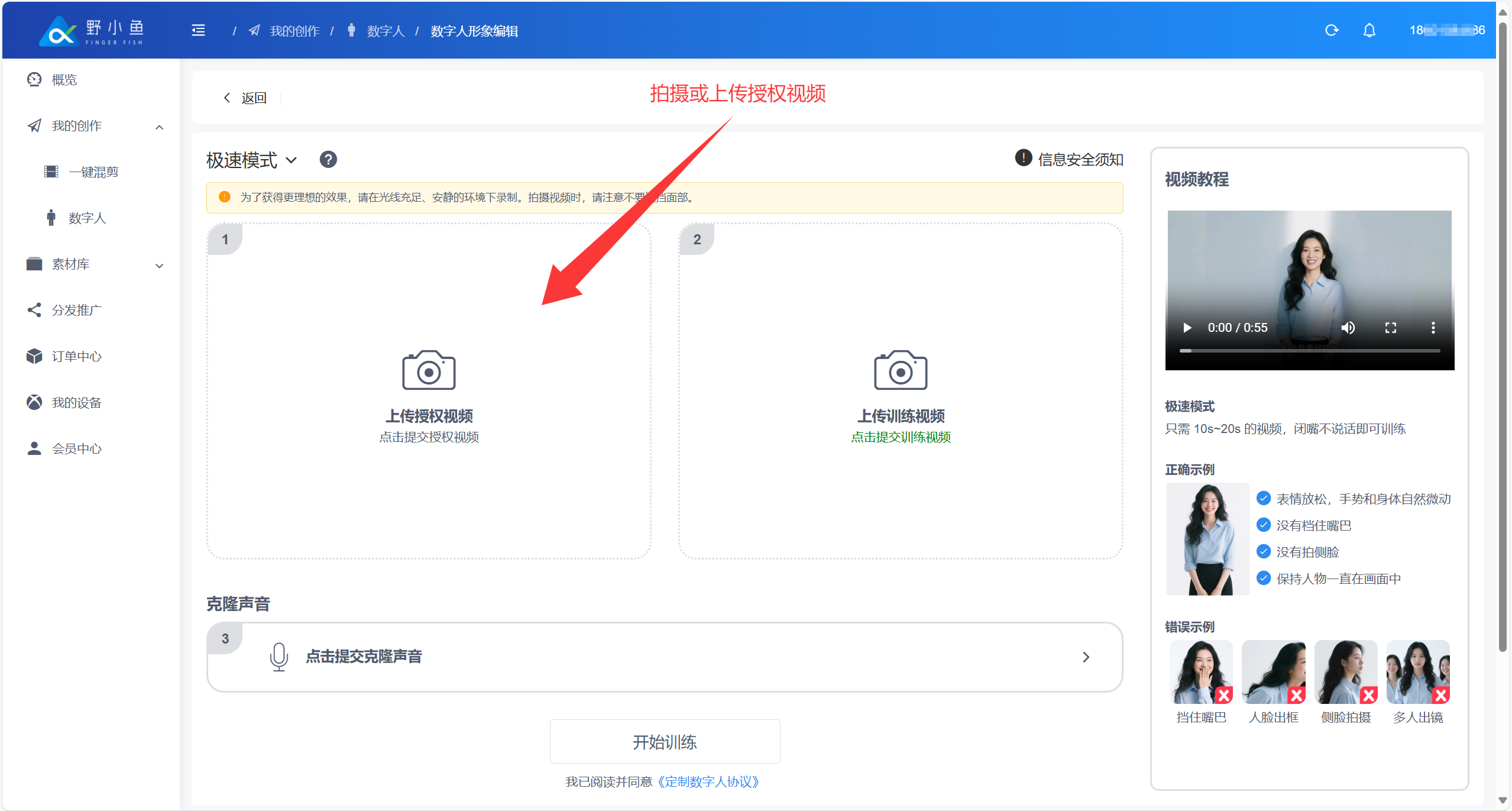Click the tutorial video progress bar
The image size is (1512, 811).
pos(1309,351)
